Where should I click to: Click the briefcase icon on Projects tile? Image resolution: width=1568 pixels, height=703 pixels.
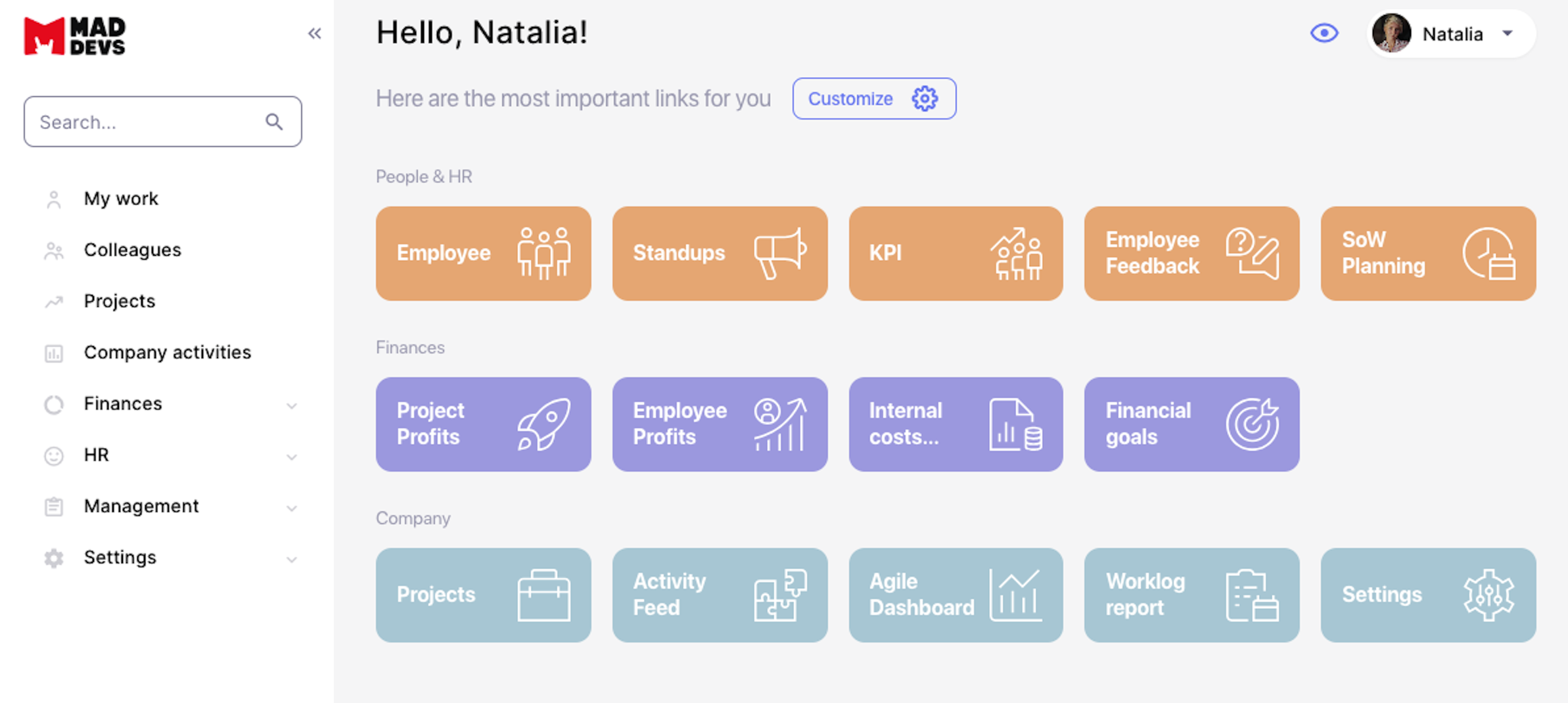(x=543, y=595)
